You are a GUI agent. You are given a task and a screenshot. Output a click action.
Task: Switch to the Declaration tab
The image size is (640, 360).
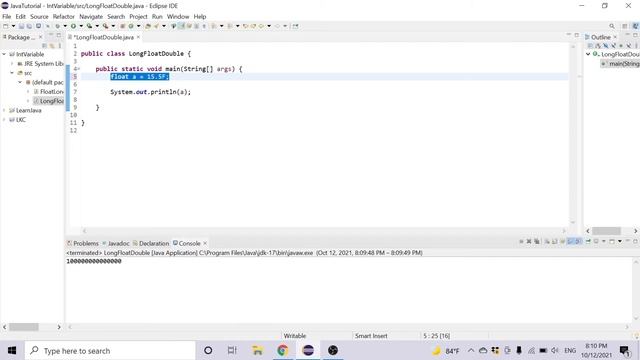tap(151, 243)
